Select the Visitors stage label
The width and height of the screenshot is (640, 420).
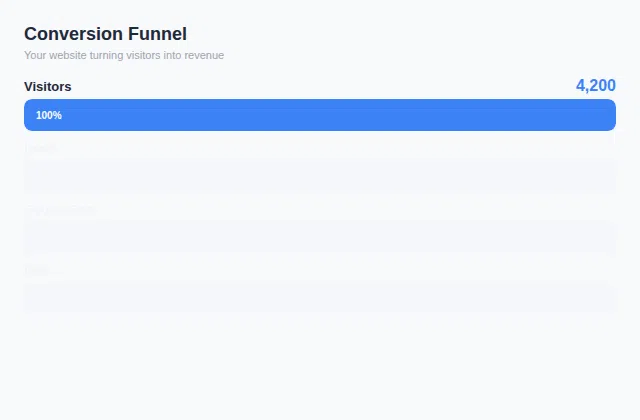click(x=48, y=87)
